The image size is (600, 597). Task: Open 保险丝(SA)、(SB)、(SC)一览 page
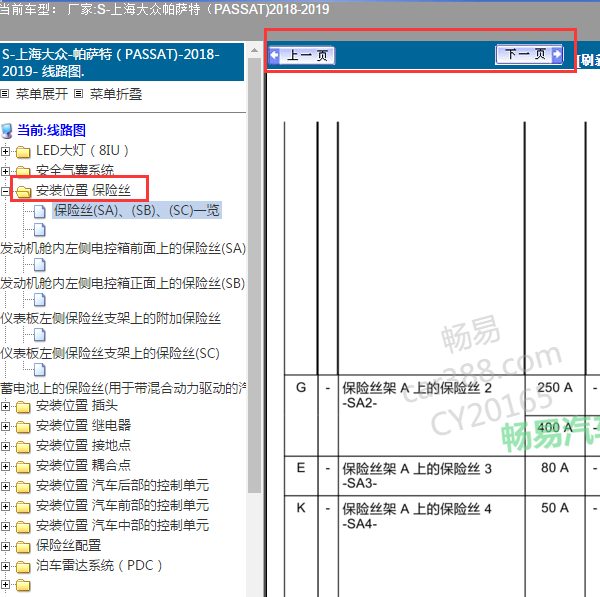[x=137, y=210]
